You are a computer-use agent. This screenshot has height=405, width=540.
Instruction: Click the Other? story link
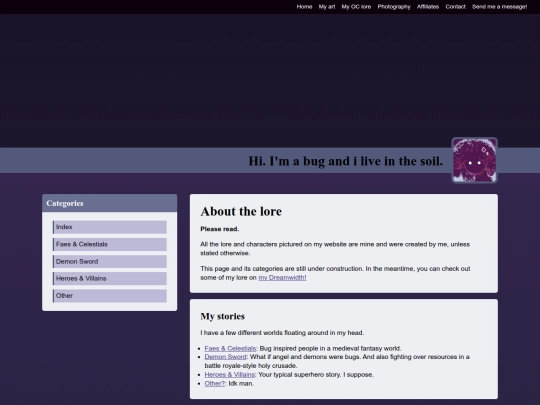pyautogui.click(x=214, y=383)
